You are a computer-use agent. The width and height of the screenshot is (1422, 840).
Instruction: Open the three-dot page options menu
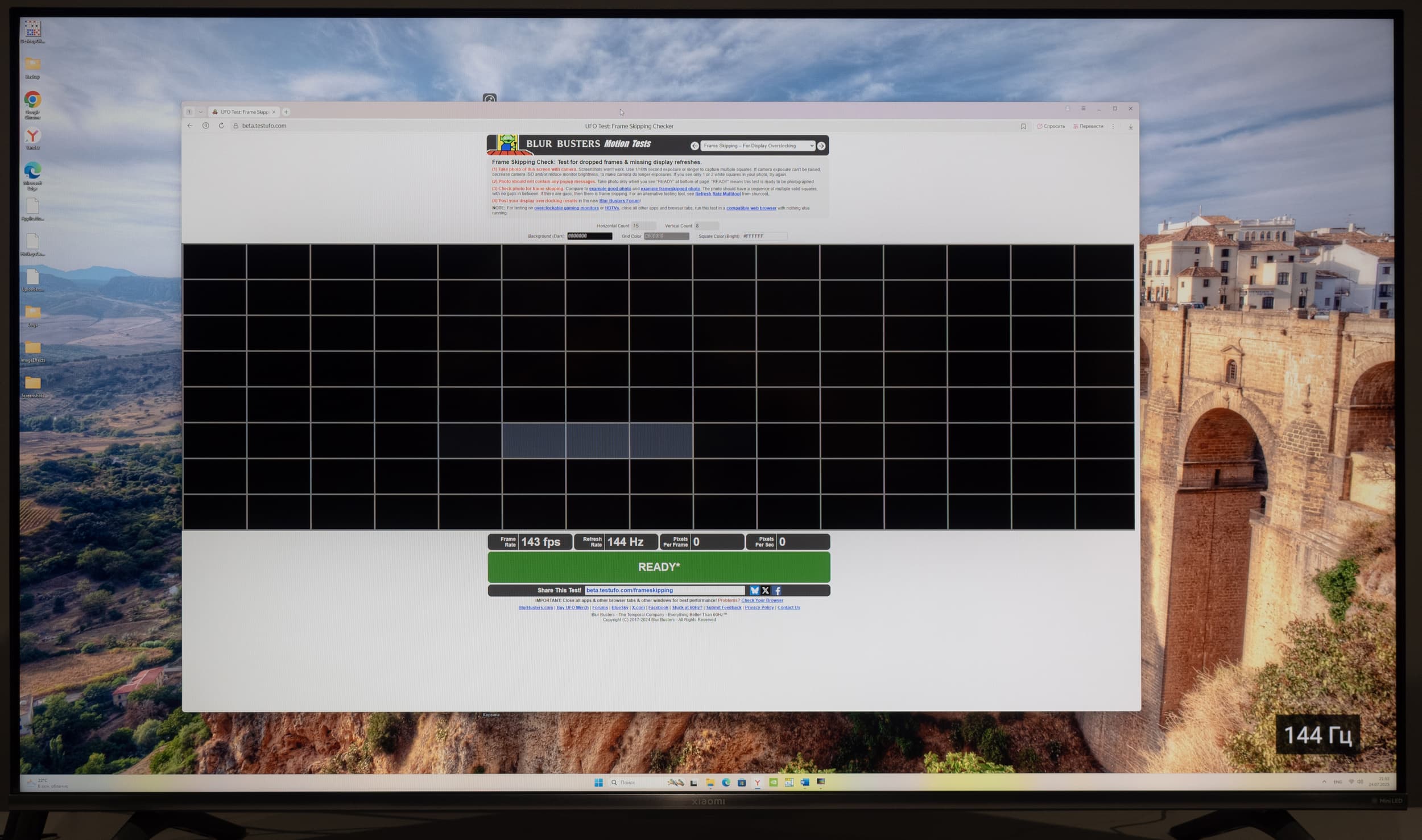(x=1113, y=126)
